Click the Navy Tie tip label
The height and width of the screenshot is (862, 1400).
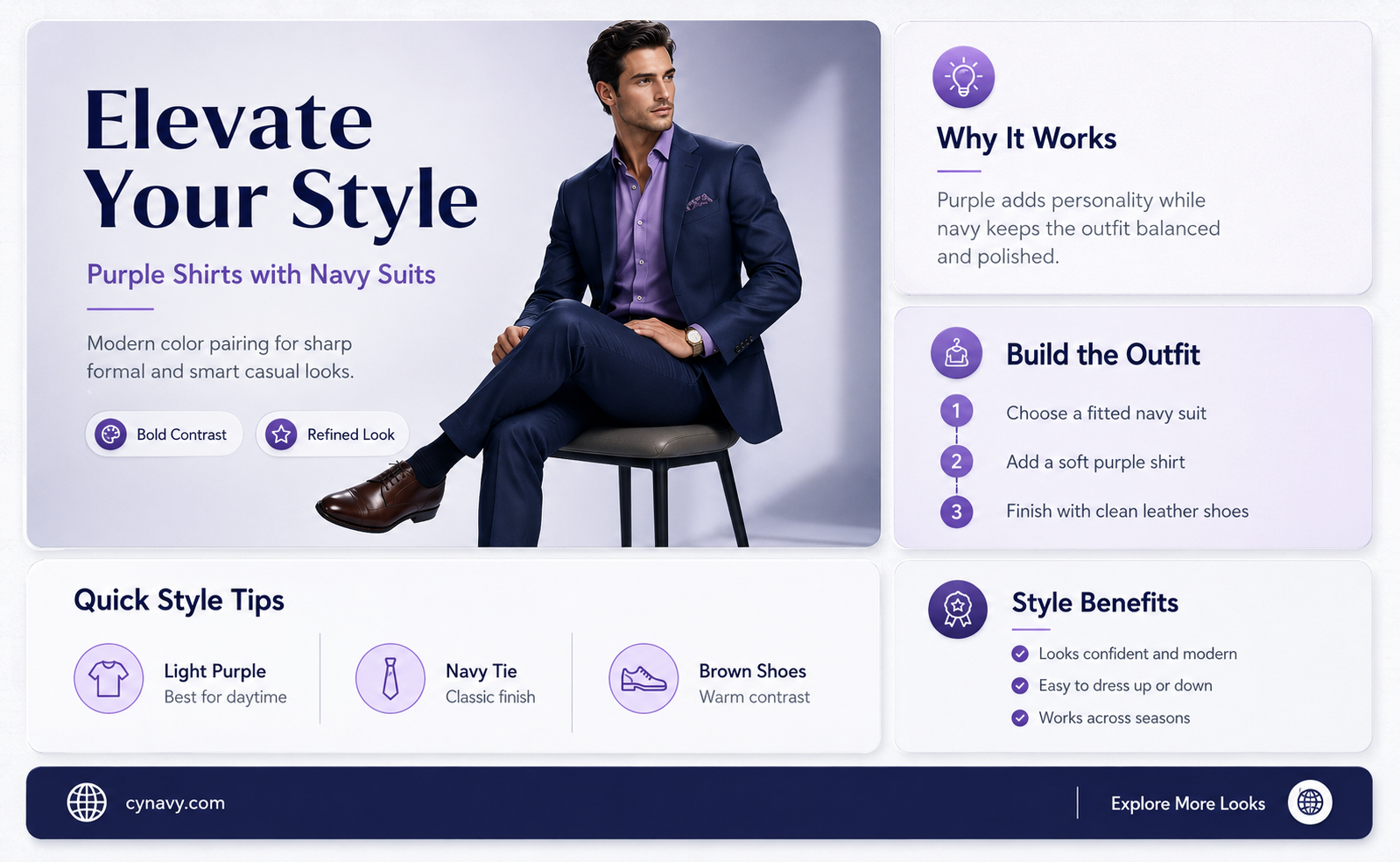coord(481,671)
